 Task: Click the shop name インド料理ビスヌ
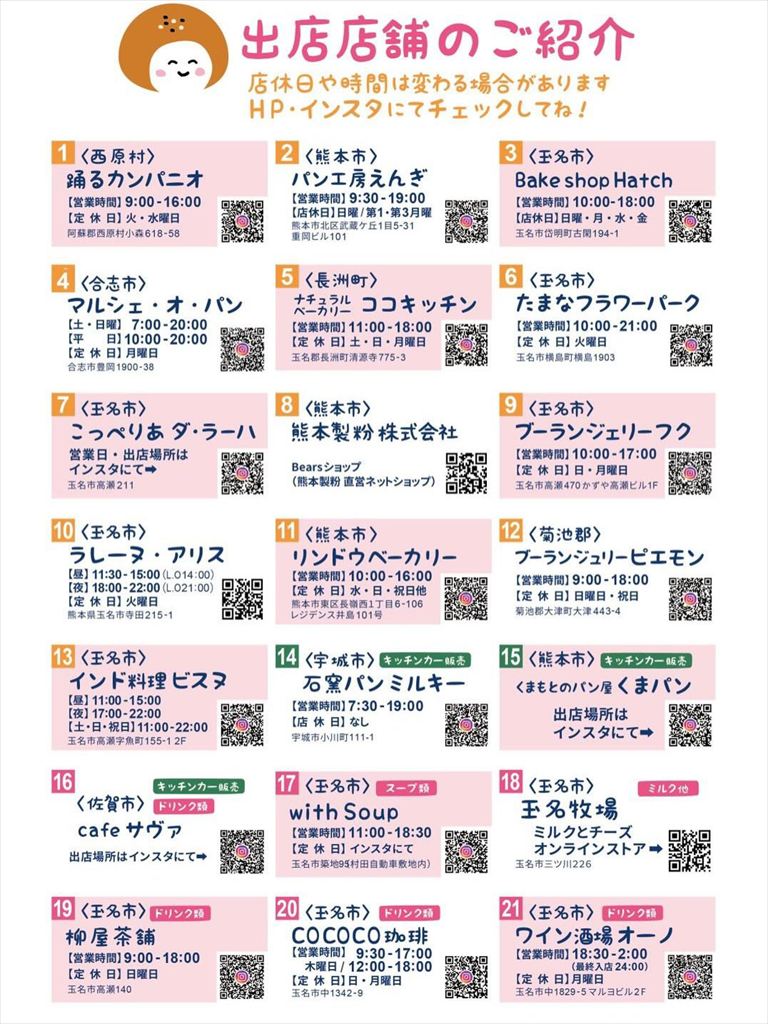pyautogui.click(x=148, y=680)
